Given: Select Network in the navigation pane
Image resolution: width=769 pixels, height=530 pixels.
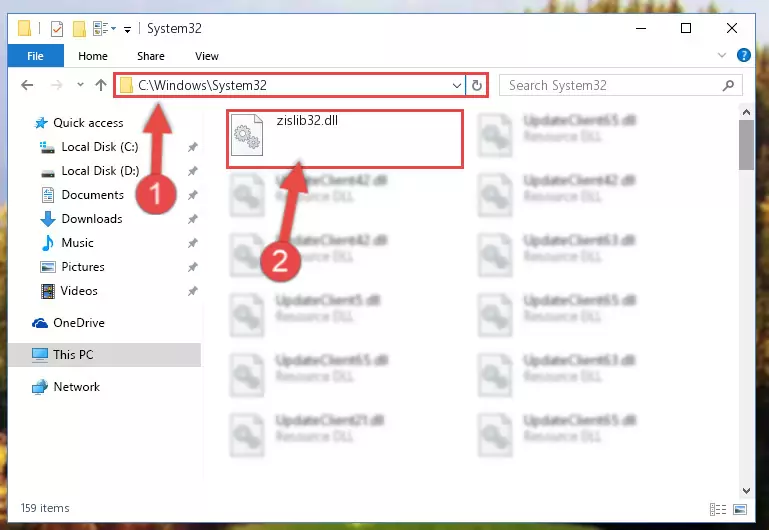Looking at the screenshot, I should coord(77,387).
